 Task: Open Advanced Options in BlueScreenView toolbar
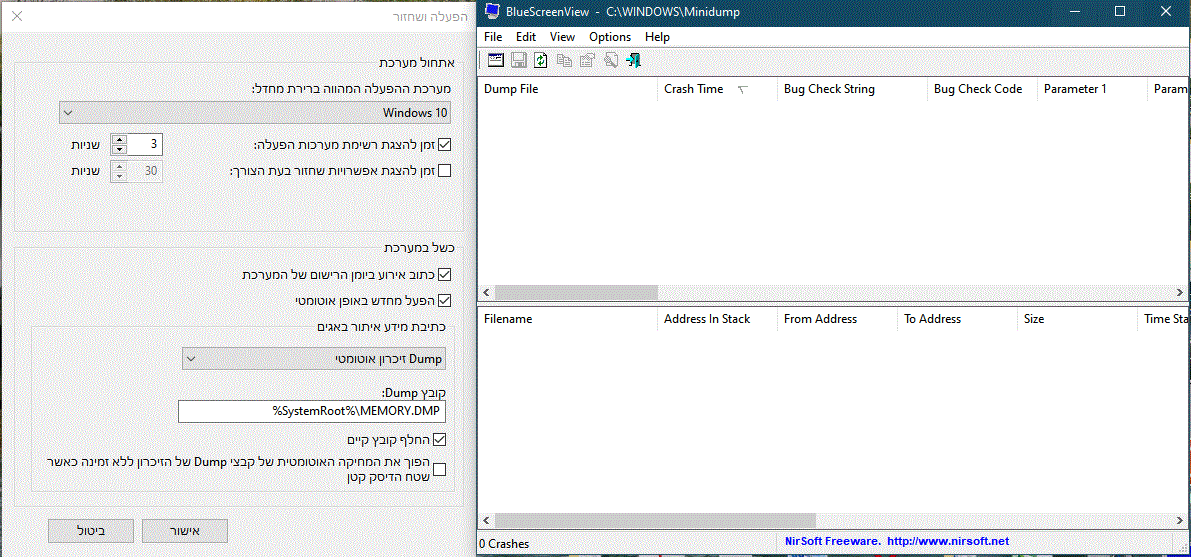click(x=496, y=61)
